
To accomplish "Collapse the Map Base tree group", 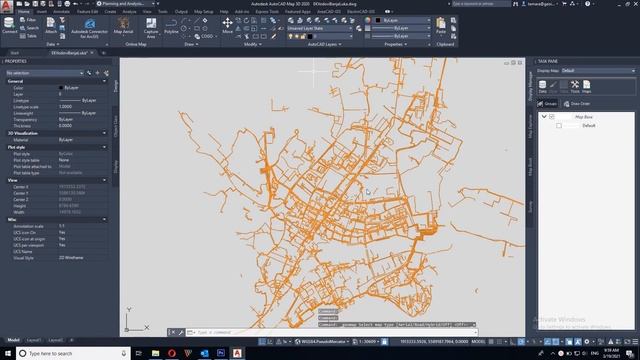I will tap(544, 117).
